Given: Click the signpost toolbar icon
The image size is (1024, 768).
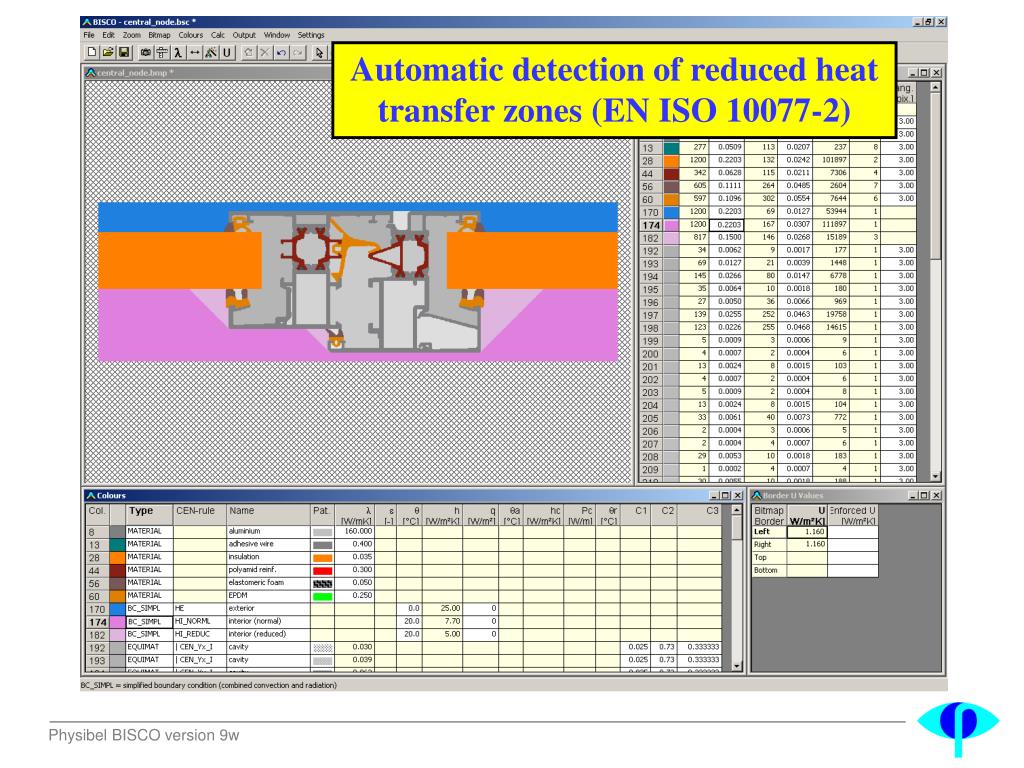Looking at the screenshot, I should pos(161,52).
